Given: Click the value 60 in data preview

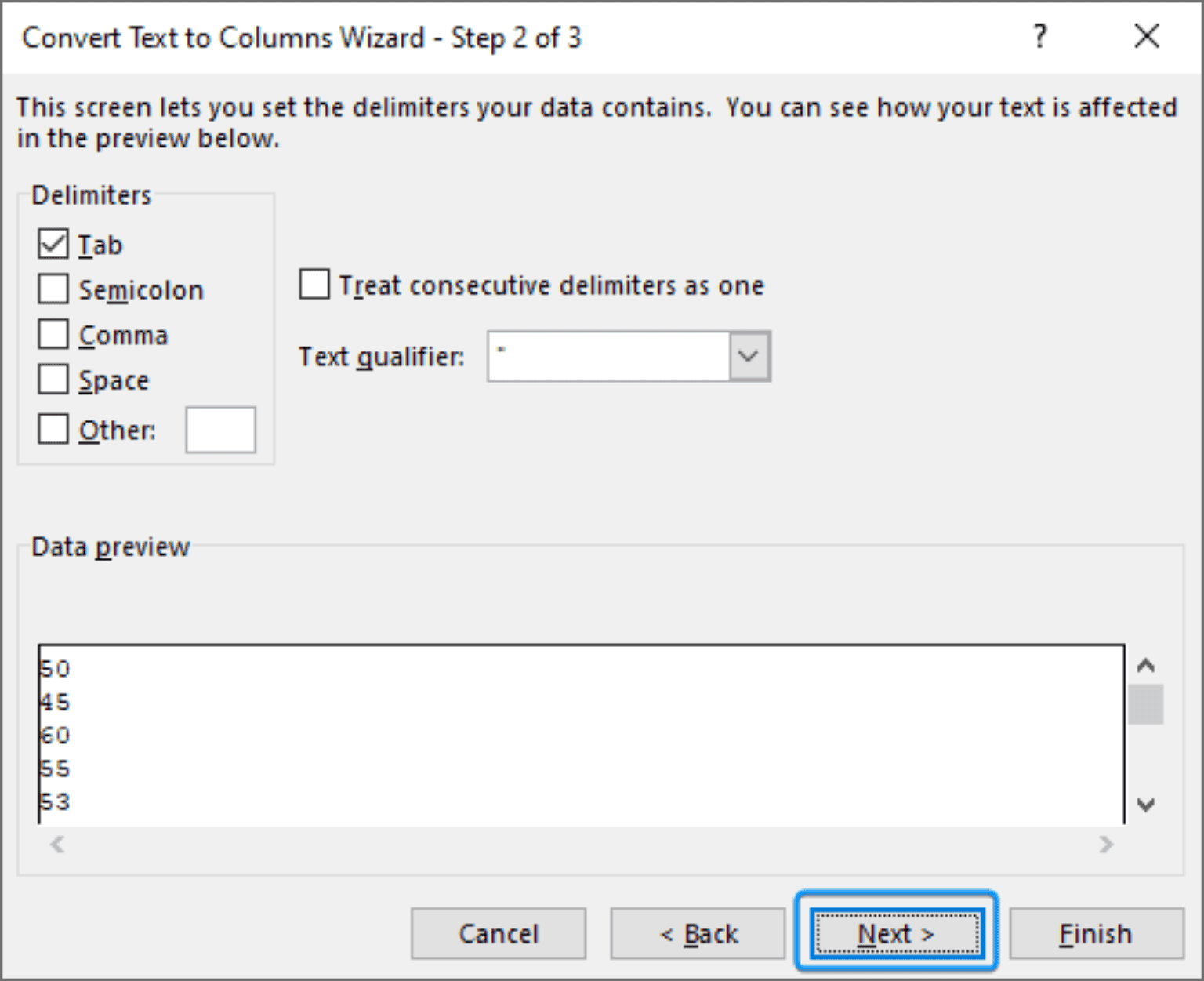Looking at the screenshot, I should point(55,735).
